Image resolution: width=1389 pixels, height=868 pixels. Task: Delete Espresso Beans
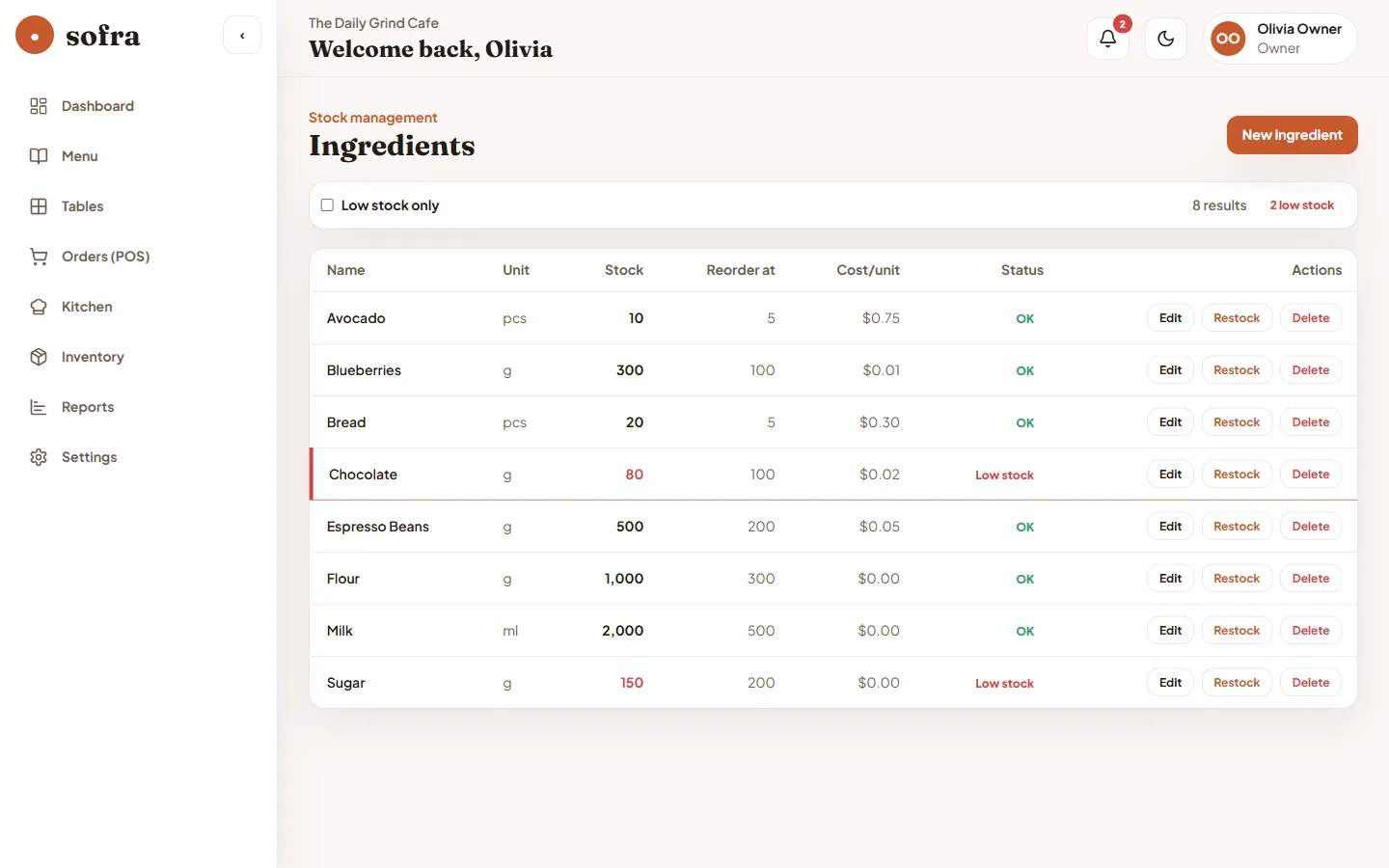pyautogui.click(x=1311, y=527)
